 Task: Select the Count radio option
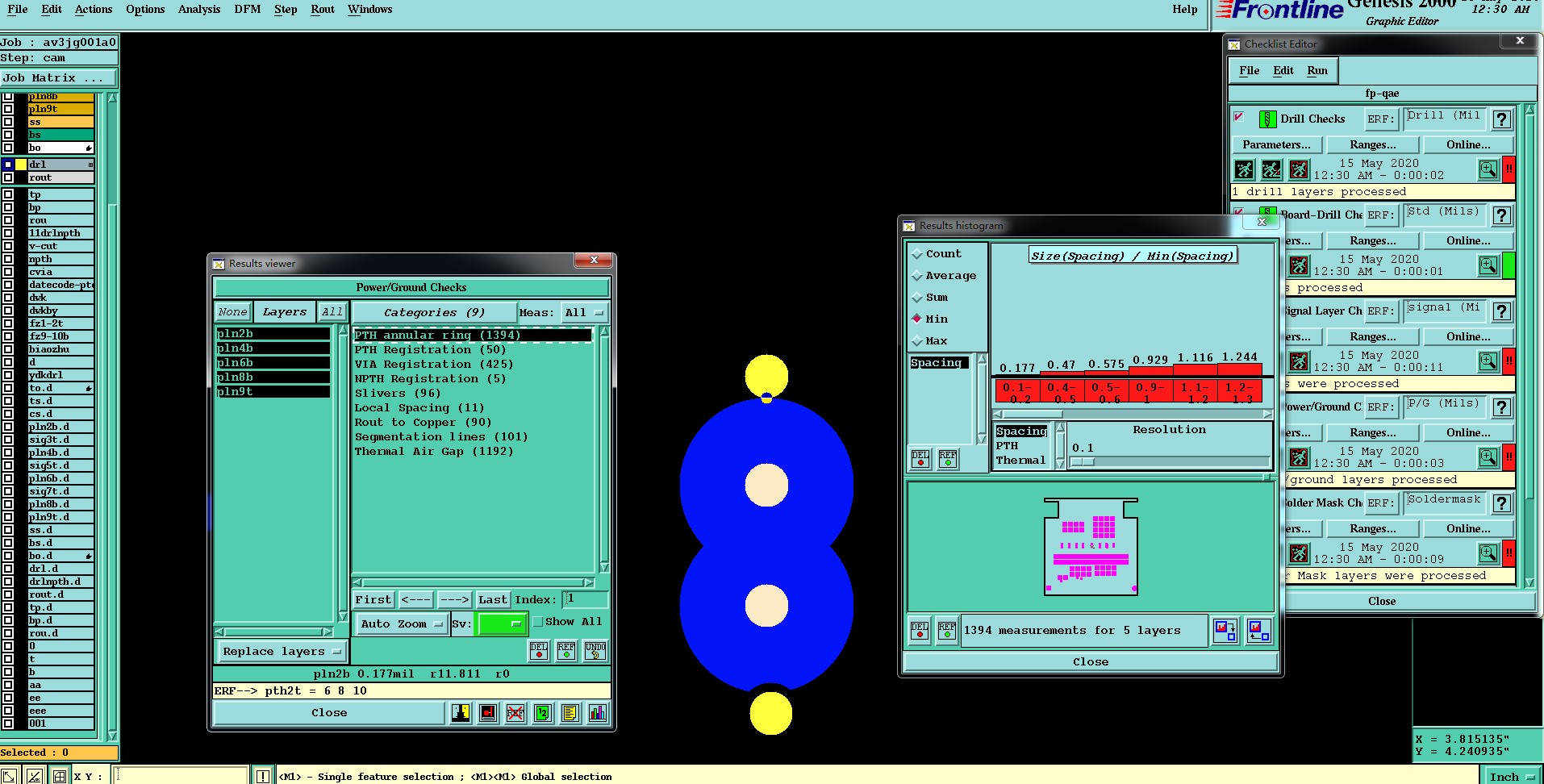tap(917, 254)
